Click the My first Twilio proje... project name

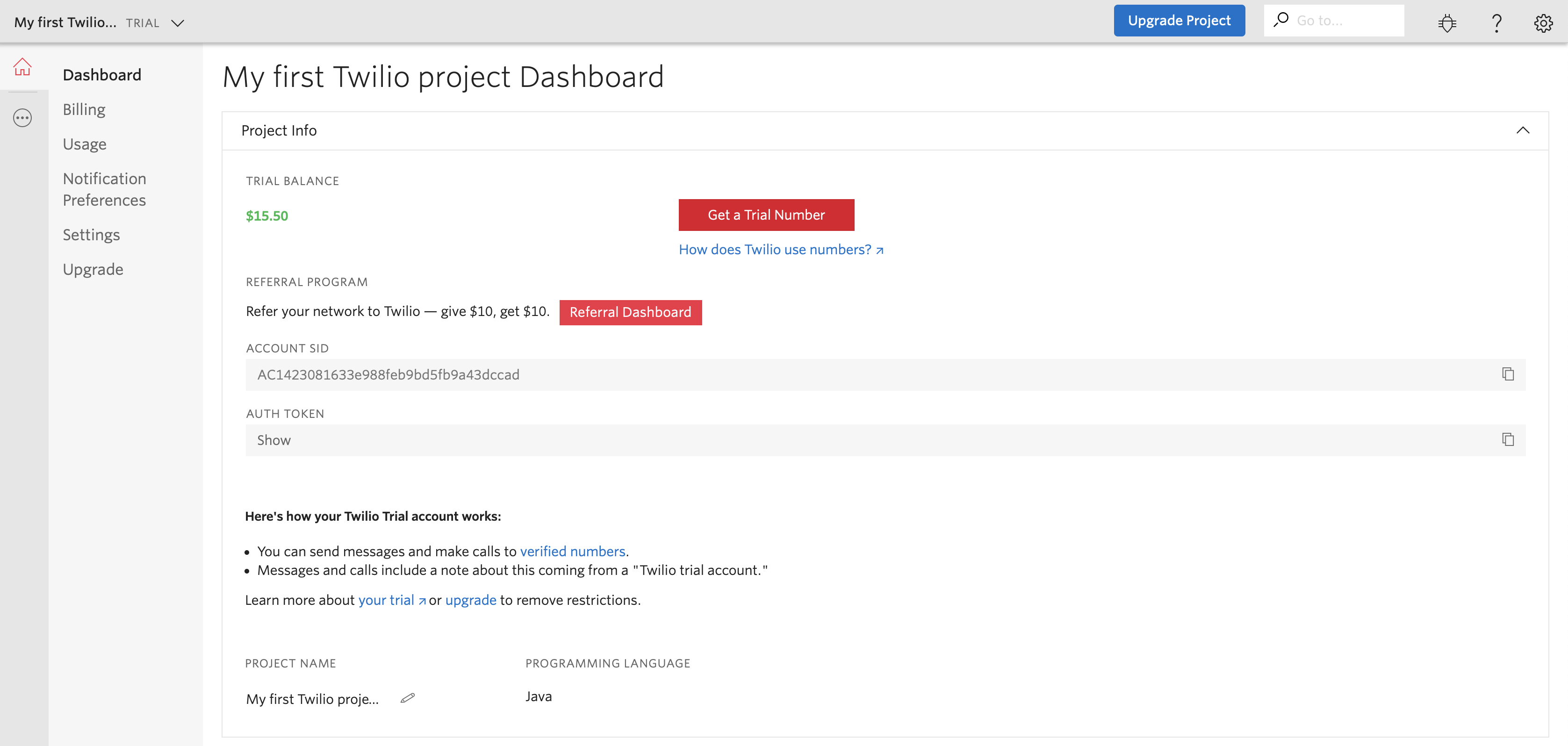pos(312,699)
